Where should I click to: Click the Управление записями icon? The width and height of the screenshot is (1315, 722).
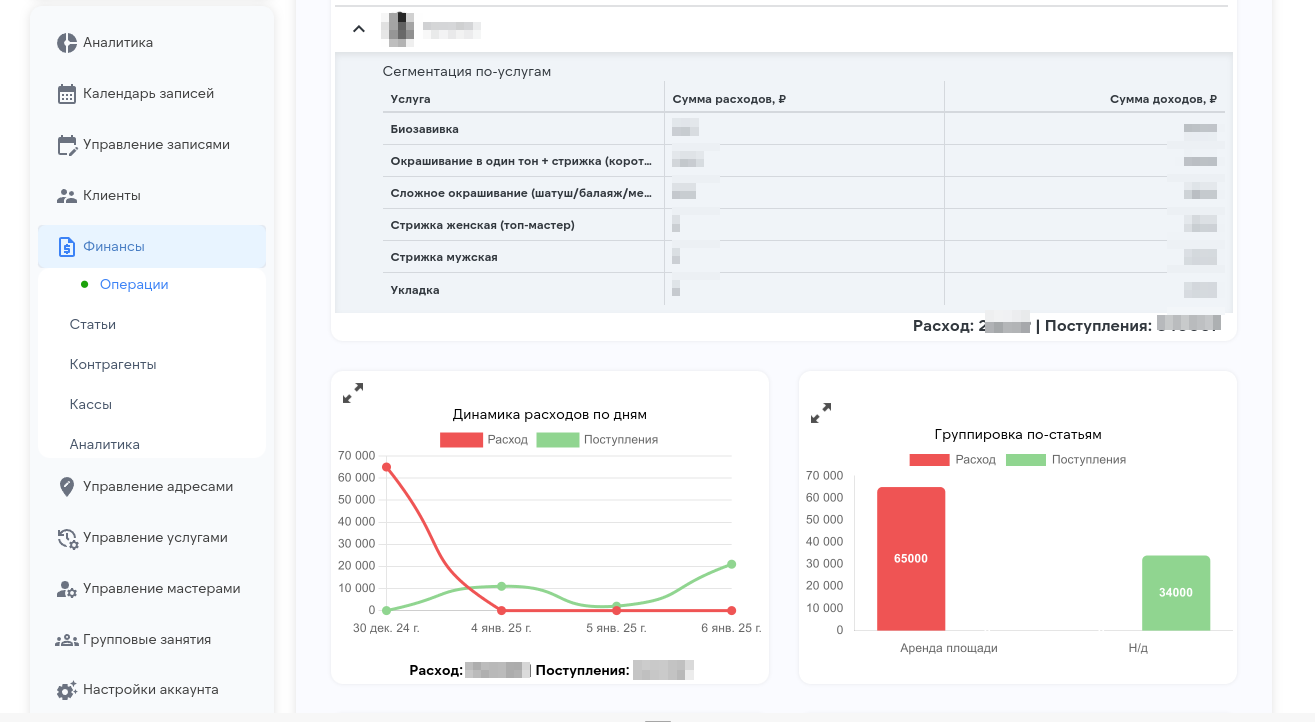click(66, 144)
